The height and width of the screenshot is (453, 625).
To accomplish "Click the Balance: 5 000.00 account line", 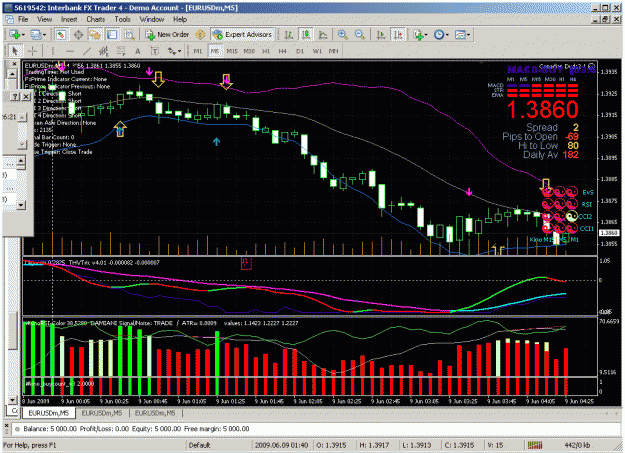I will (x=136, y=429).
